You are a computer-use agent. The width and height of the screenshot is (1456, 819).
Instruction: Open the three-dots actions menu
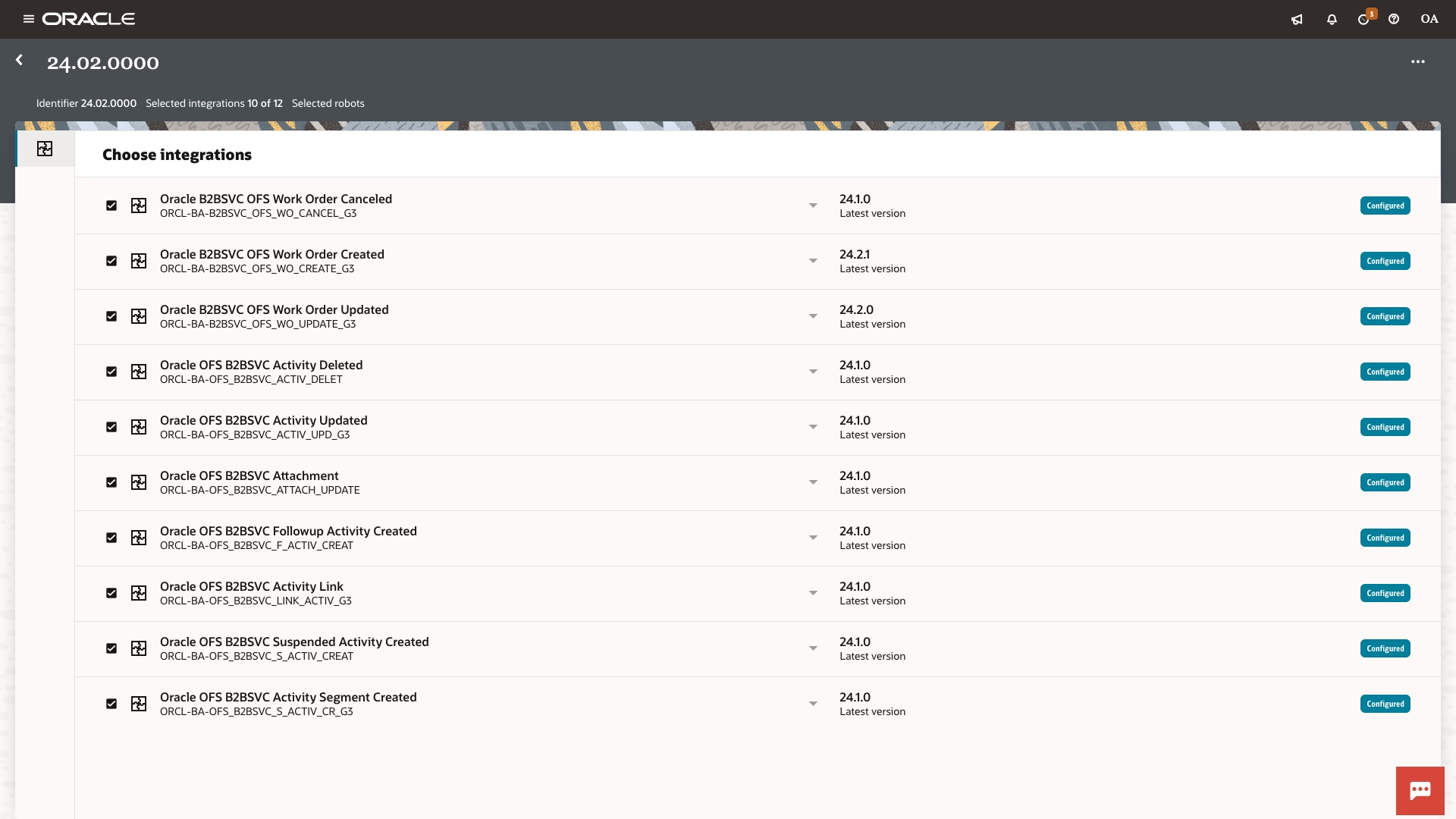click(1417, 61)
